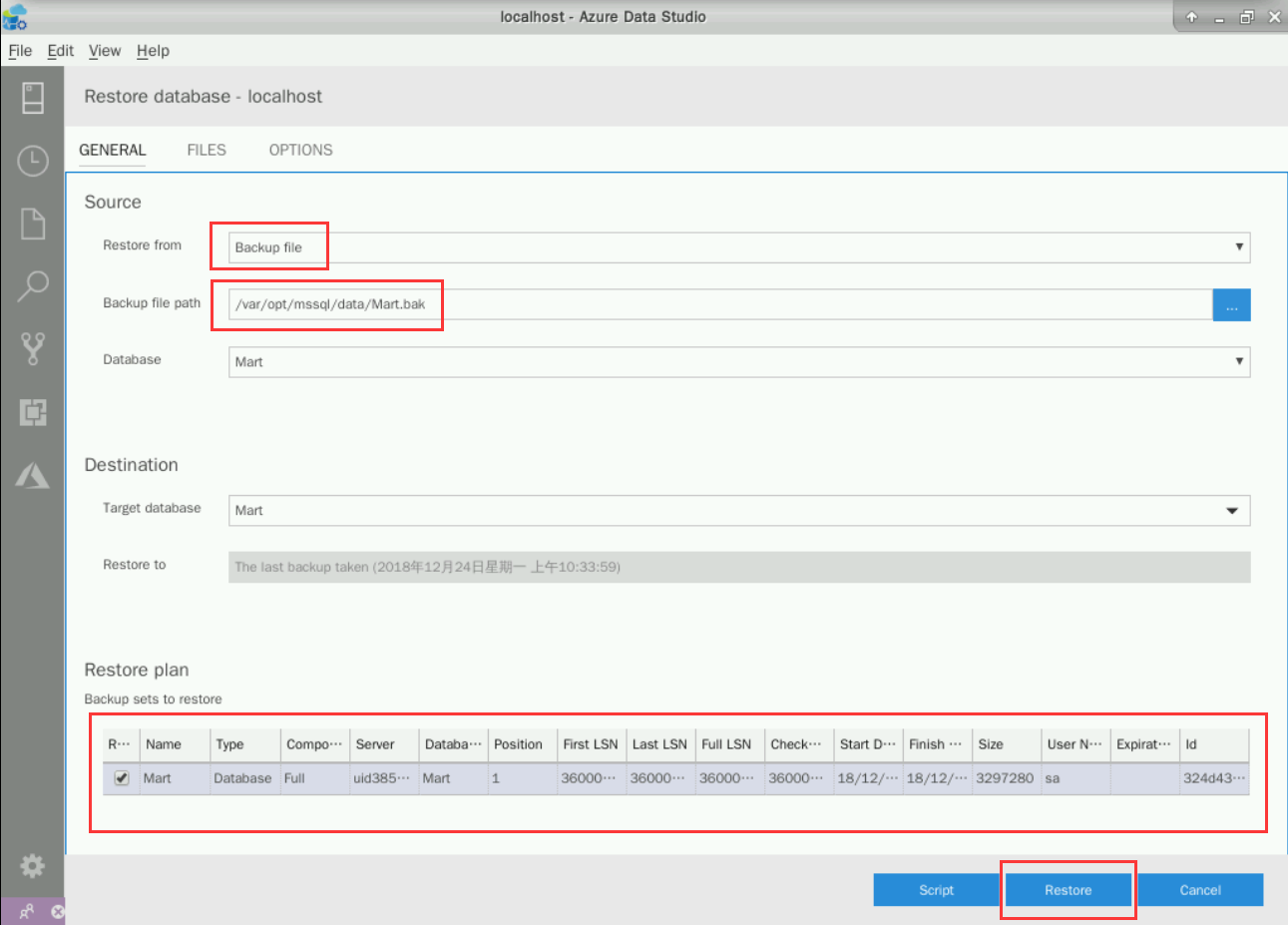Image resolution: width=1288 pixels, height=925 pixels.
Task: Open the Azure resource view icon
Action: tap(32, 475)
